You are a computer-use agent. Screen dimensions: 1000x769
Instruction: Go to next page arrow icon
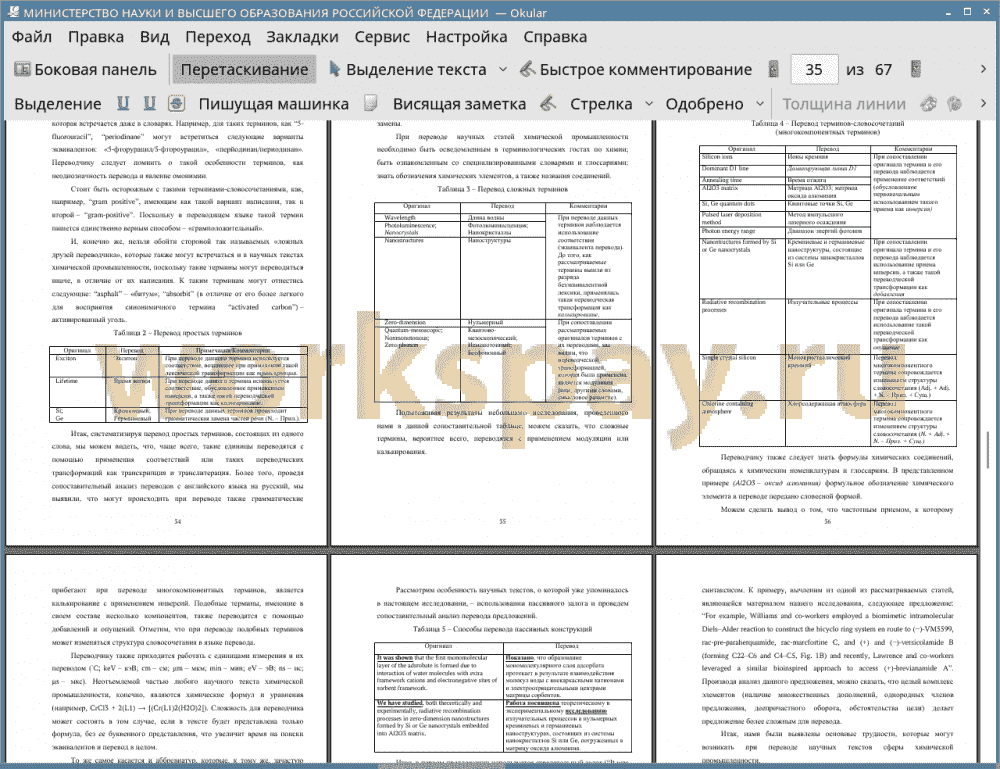[916, 70]
